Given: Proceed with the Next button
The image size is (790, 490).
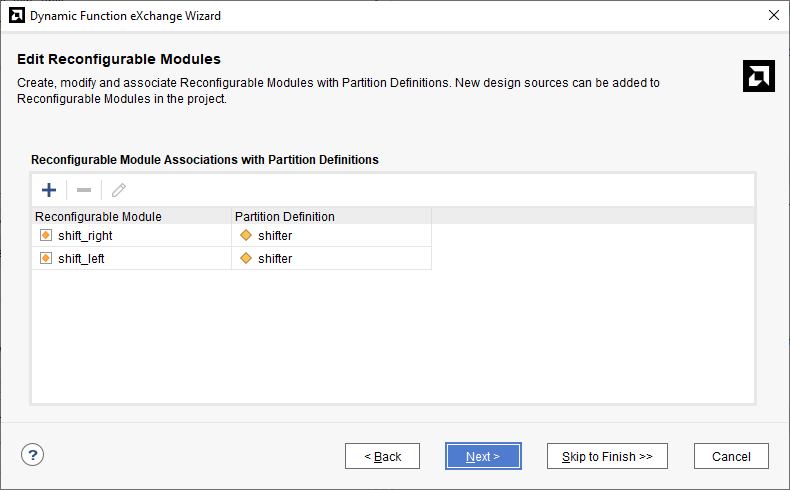Looking at the screenshot, I should pos(483,456).
